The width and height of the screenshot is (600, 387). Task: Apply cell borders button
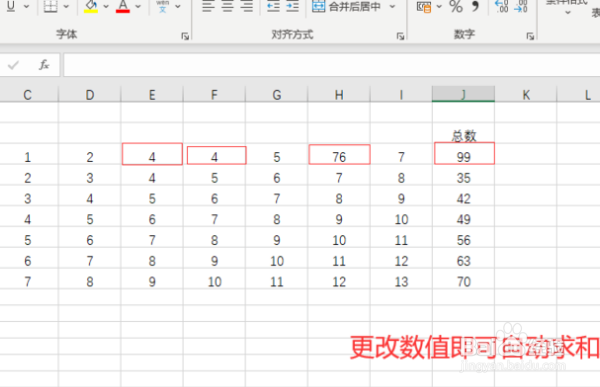pos(50,6)
